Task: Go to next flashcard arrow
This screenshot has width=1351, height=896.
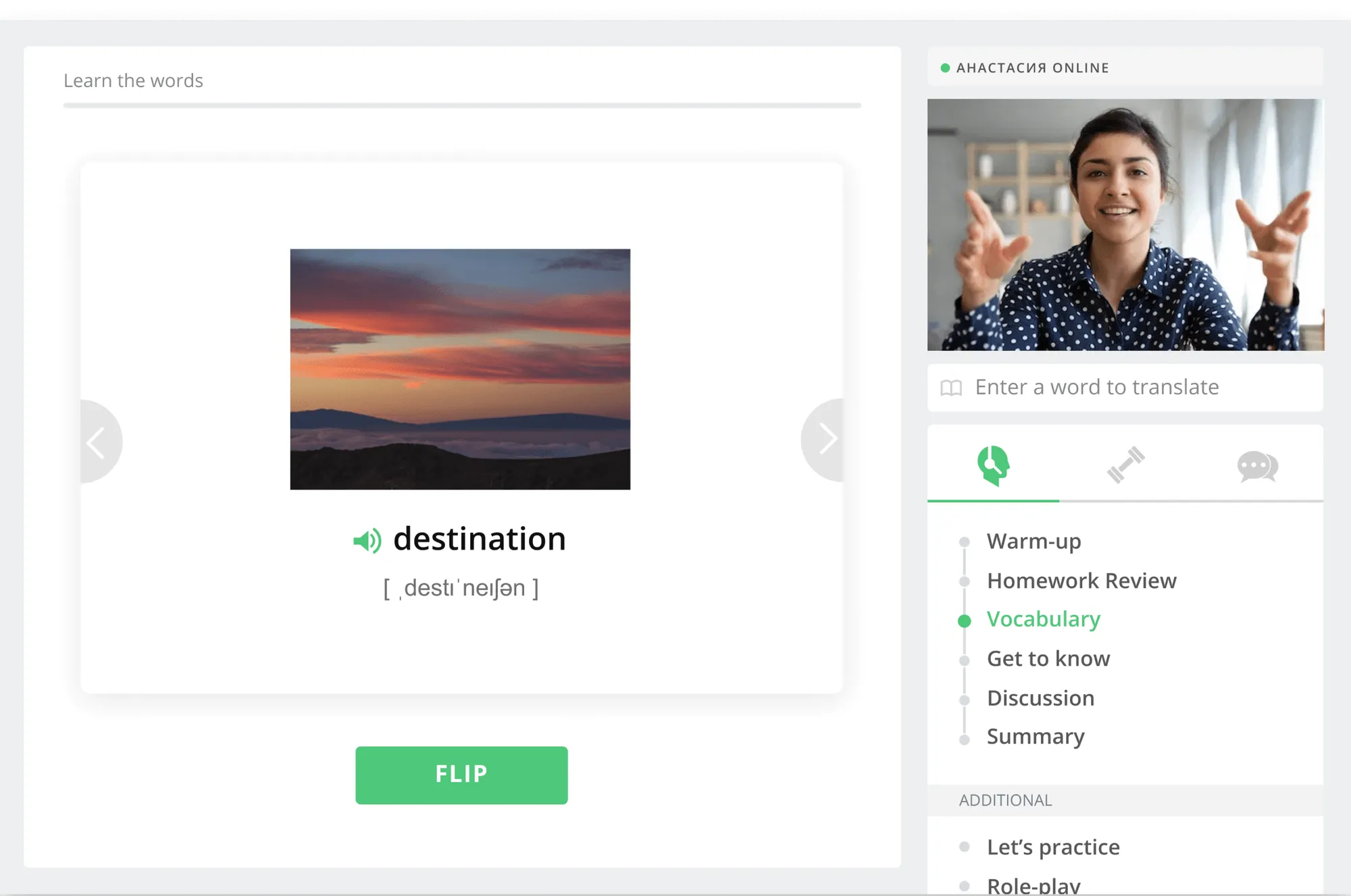Action: pyautogui.click(x=825, y=440)
